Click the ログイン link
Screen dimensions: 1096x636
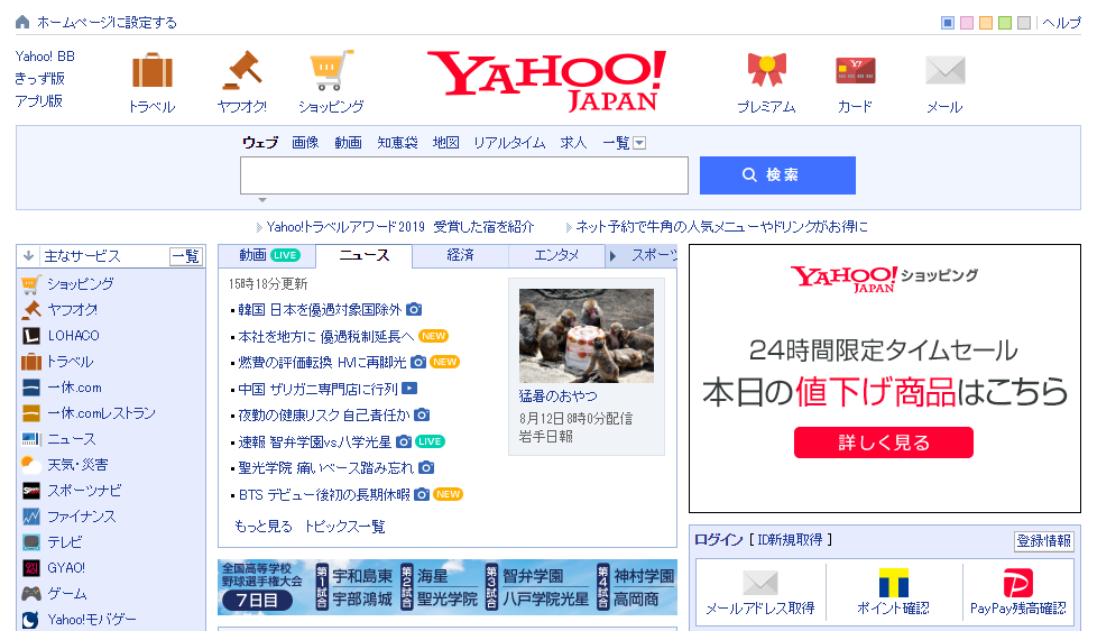[x=719, y=540]
